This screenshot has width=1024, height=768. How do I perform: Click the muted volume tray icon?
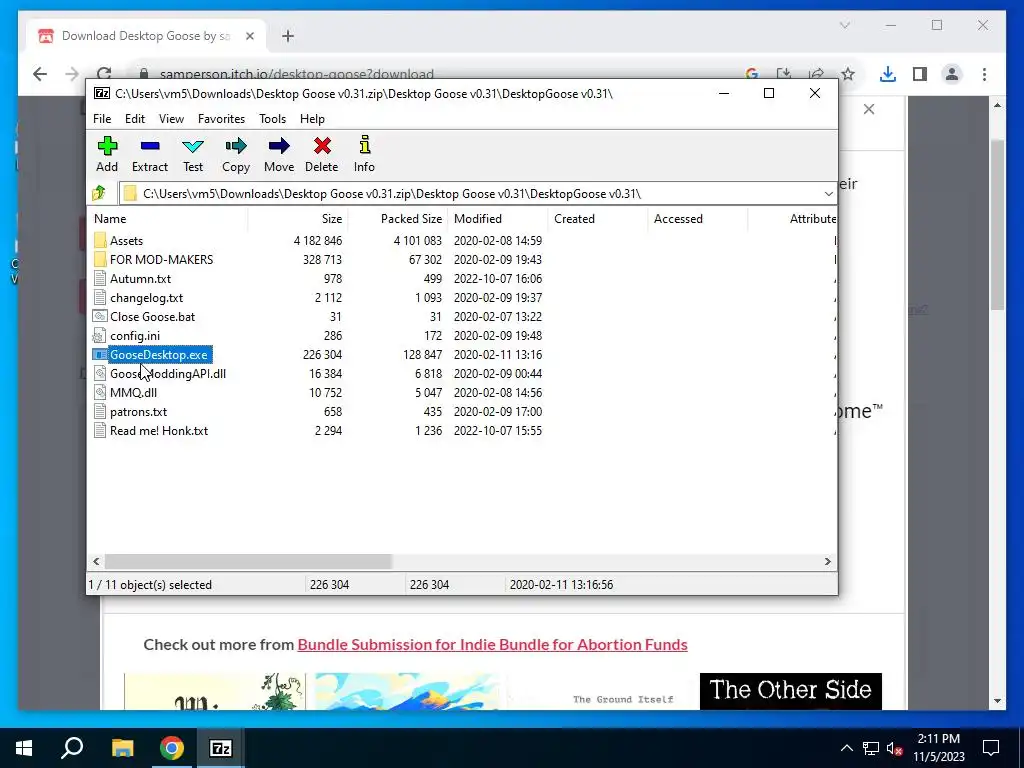pyautogui.click(x=894, y=748)
